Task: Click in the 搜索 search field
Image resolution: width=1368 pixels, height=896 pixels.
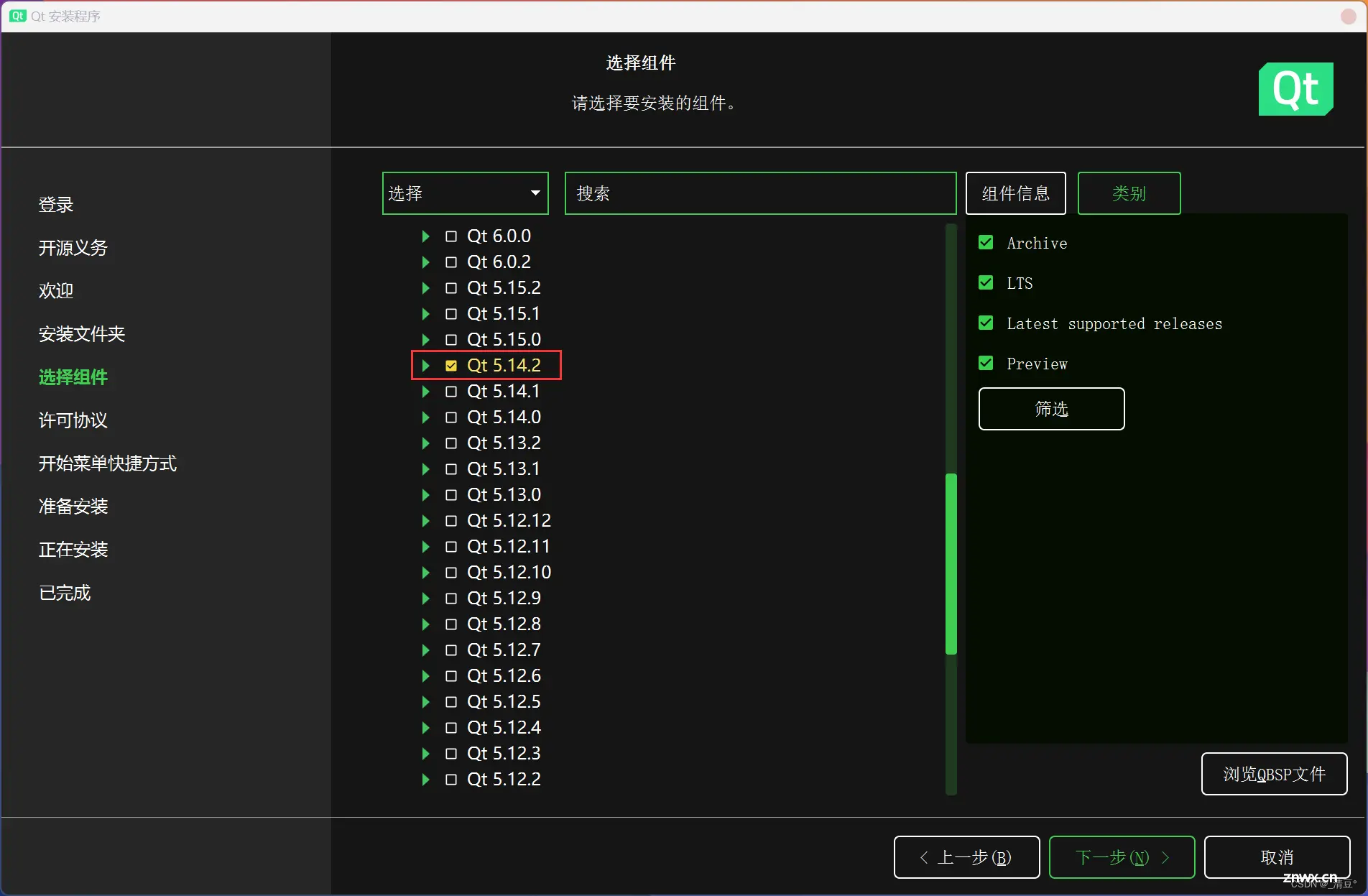Action: [760, 193]
